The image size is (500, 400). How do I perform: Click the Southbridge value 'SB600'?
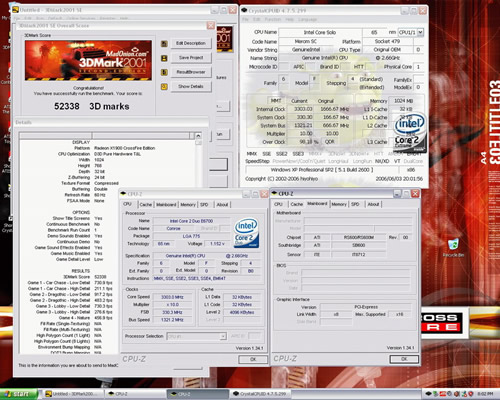[x=359, y=245]
